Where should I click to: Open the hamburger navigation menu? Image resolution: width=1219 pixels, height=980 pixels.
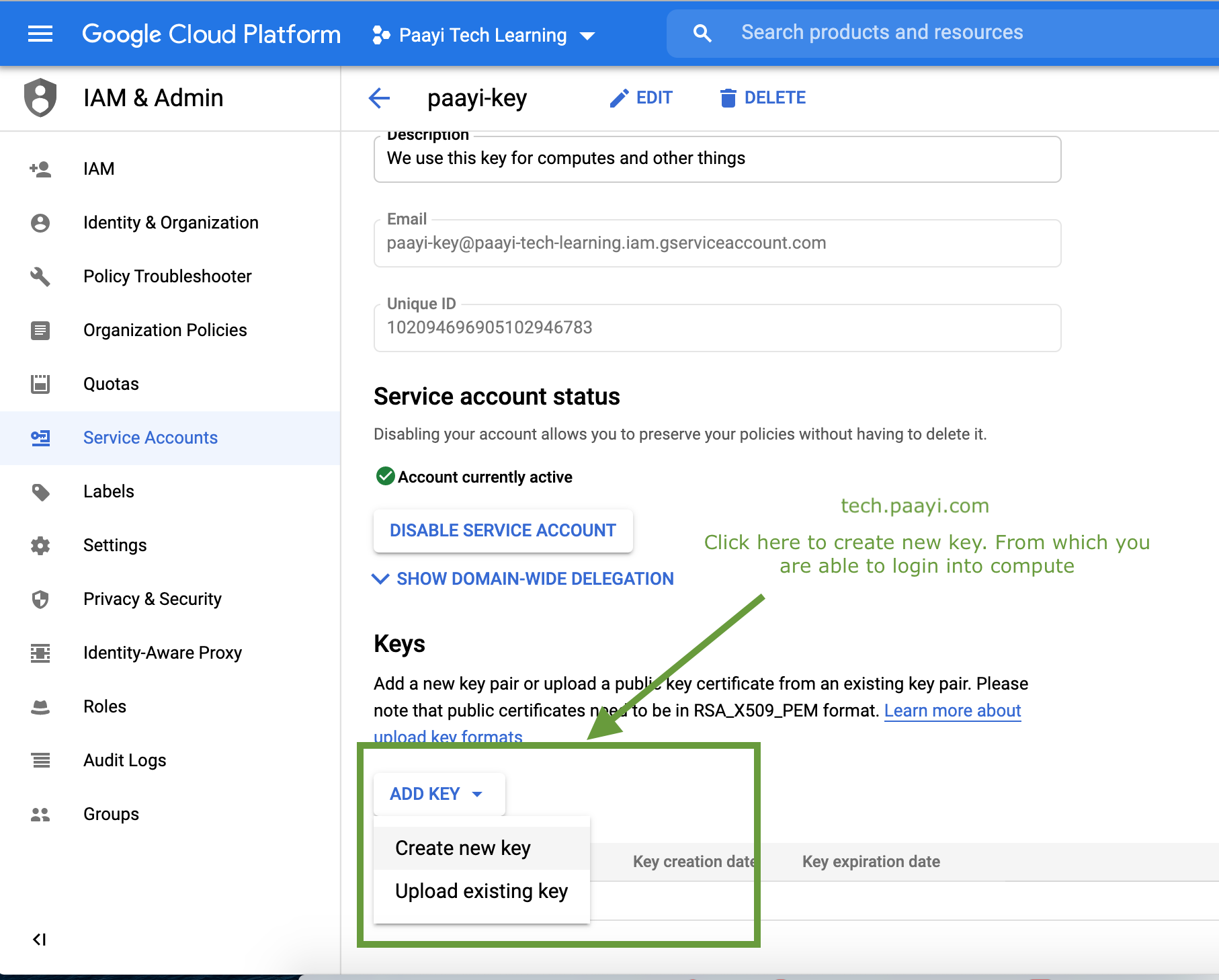pos(40,34)
